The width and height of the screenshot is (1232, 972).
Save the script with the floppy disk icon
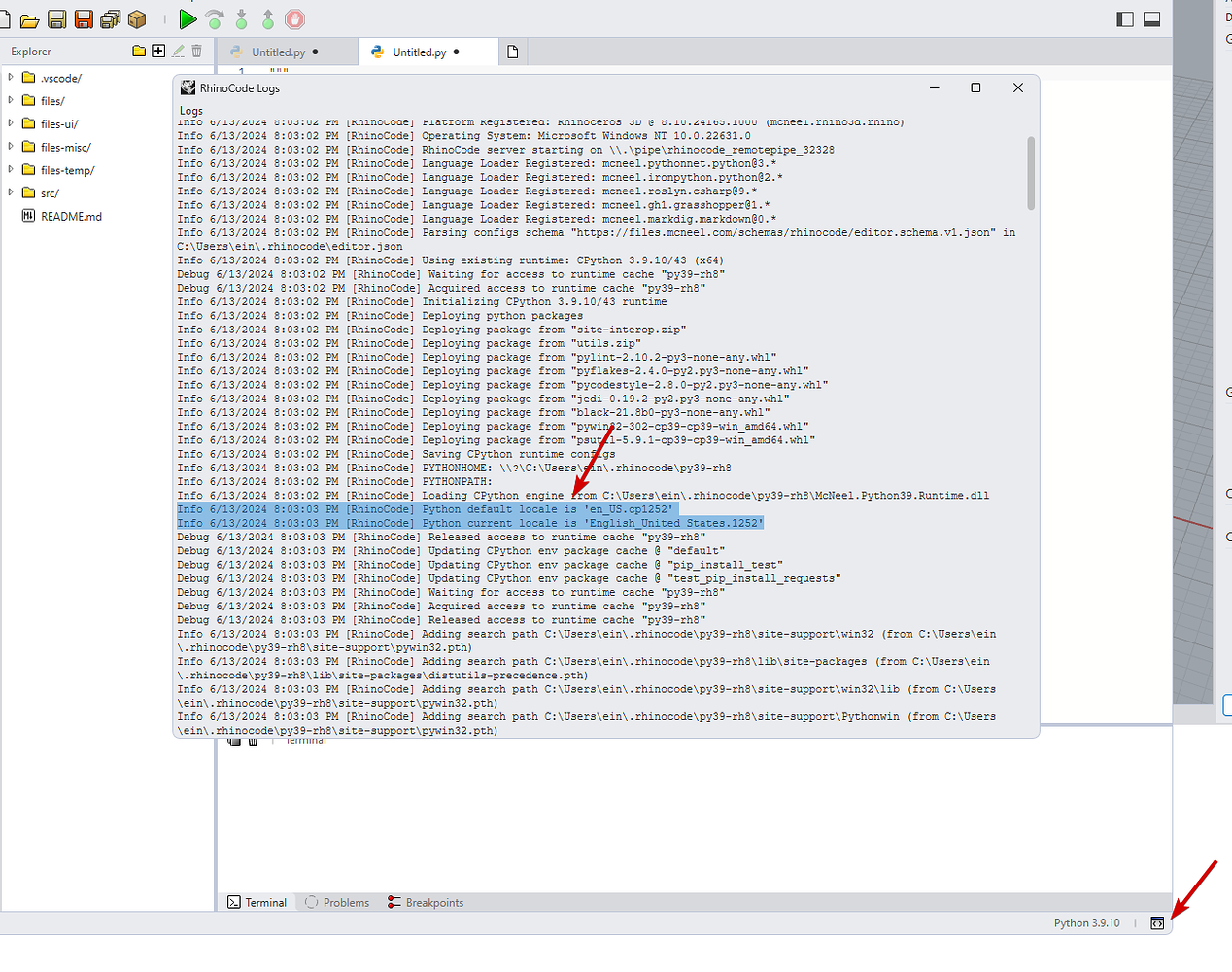coord(56,19)
